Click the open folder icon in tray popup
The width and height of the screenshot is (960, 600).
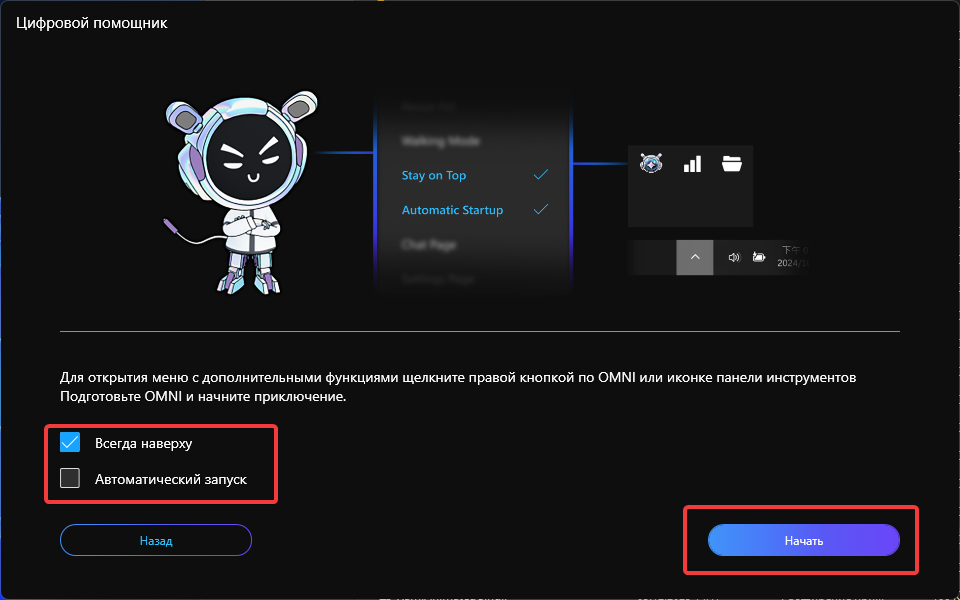pyautogui.click(x=731, y=164)
